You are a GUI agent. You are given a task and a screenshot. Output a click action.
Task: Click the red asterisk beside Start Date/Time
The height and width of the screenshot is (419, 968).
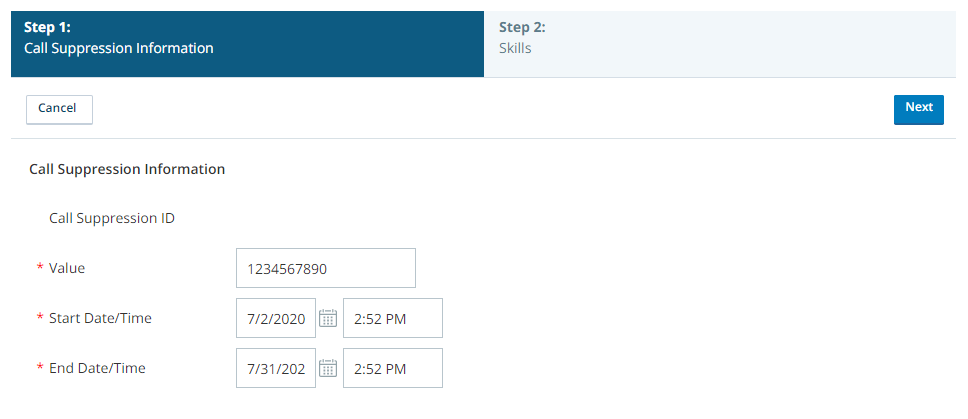pyautogui.click(x=40, y=319)
